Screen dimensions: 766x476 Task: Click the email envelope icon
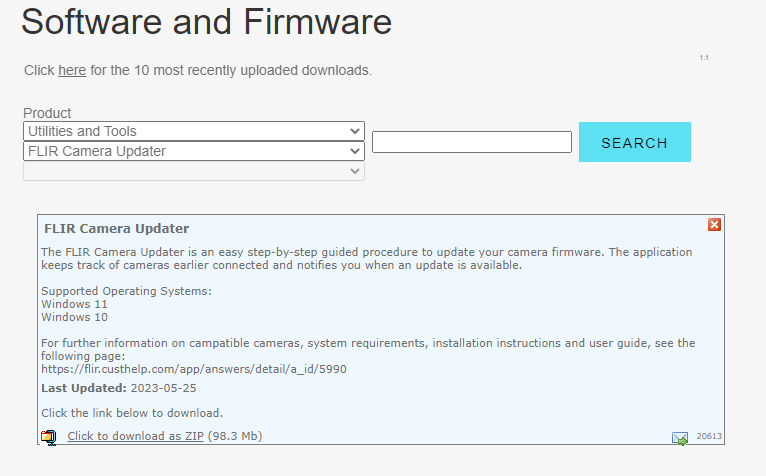680,438
